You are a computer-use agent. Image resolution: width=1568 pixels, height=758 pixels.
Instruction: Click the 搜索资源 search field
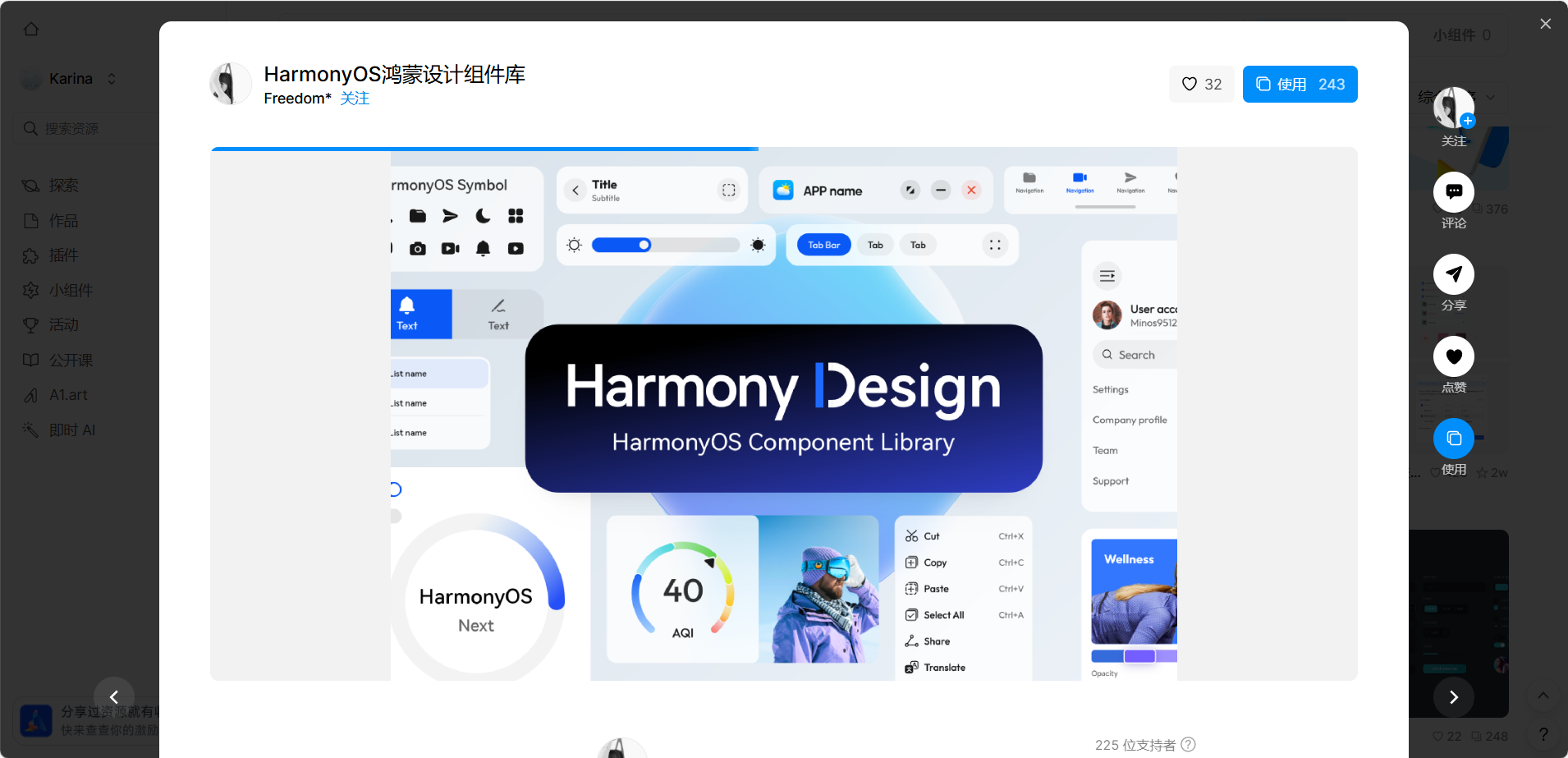pyautogui.click(x=86, y=129)
